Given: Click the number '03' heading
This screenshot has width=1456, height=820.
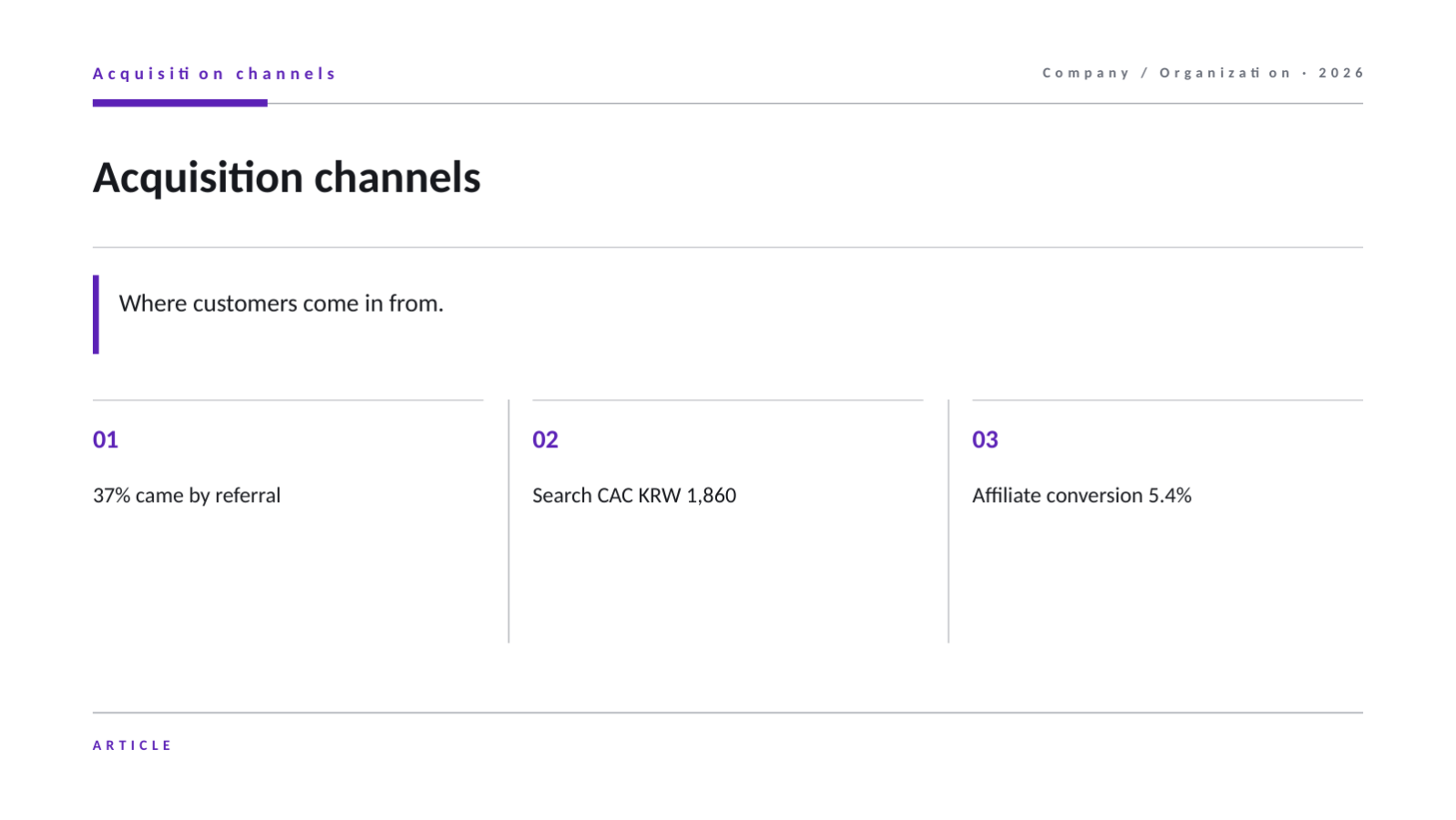Looking at the screenshot, I should [x=985, y=440].
